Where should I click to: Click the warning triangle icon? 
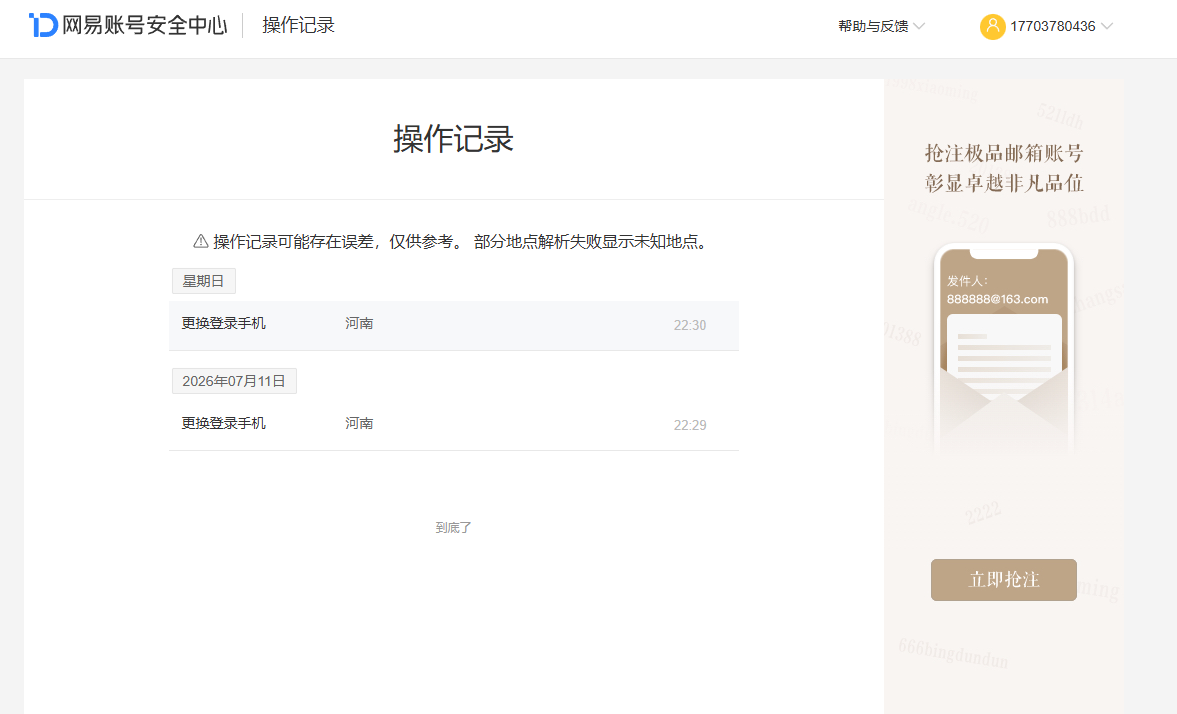[x=200, y=241]
